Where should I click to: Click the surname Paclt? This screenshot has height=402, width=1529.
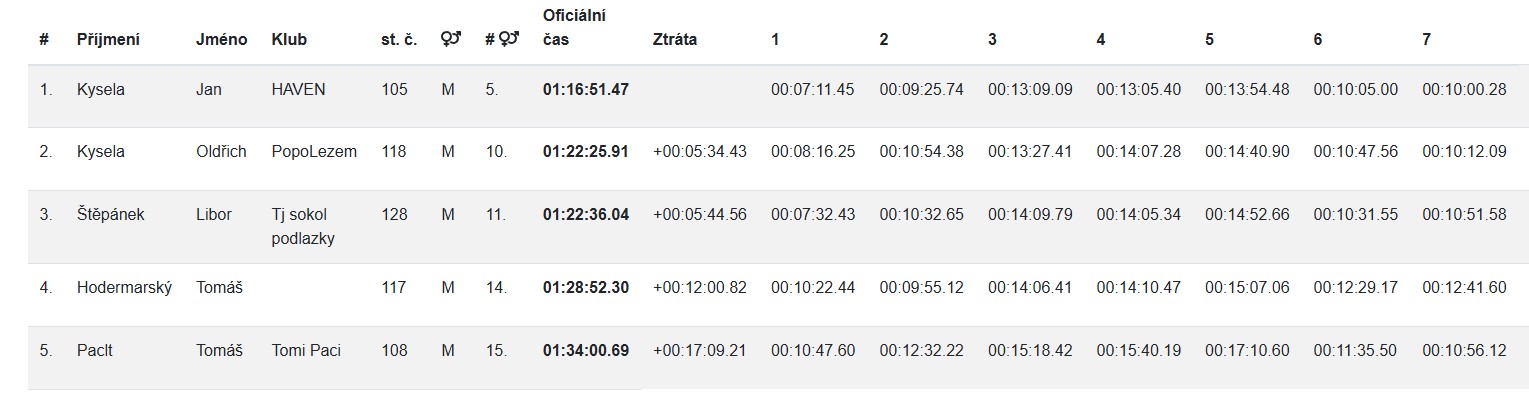[x=96, y=351]
